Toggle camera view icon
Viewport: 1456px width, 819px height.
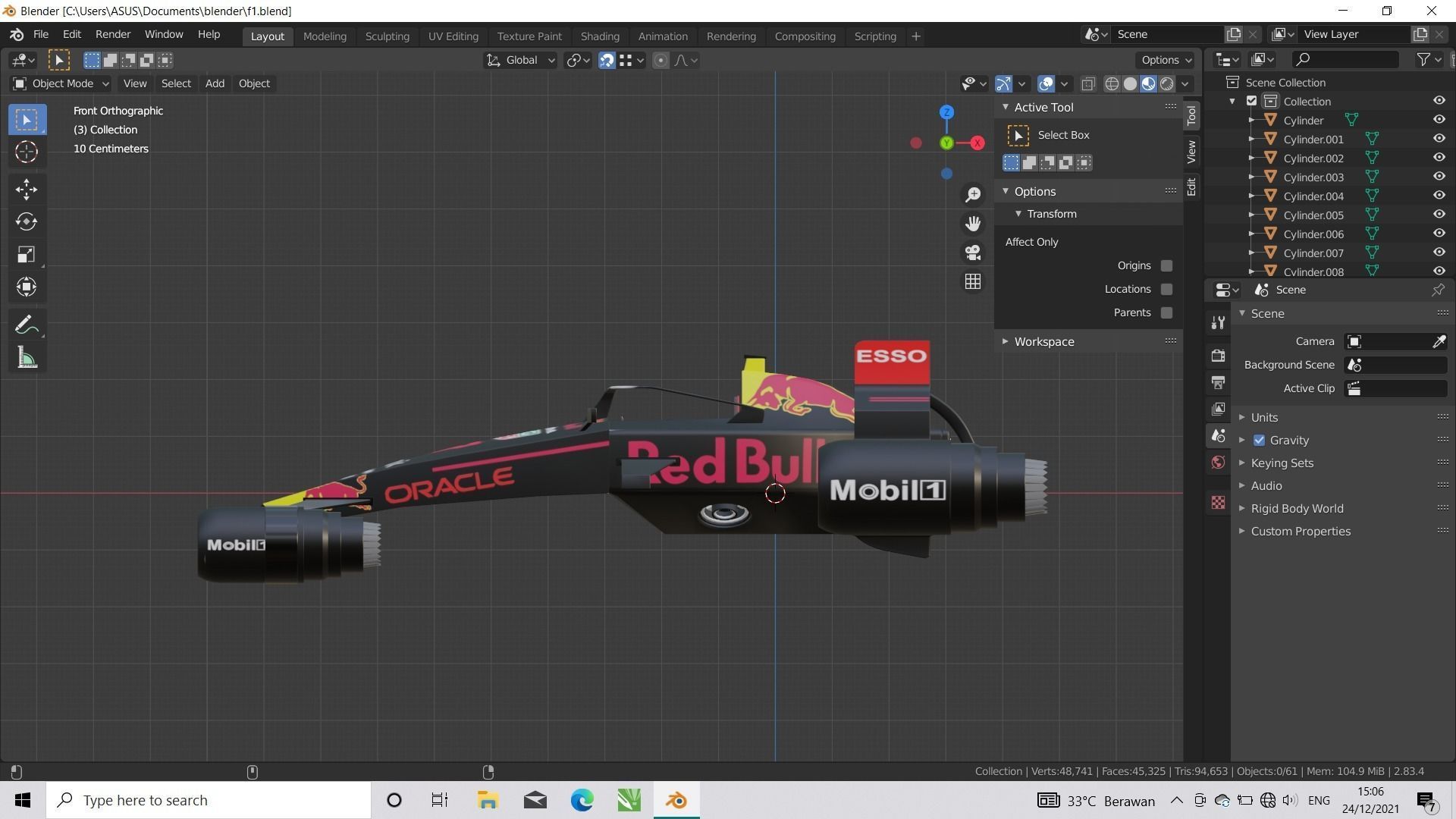[973, 252]
